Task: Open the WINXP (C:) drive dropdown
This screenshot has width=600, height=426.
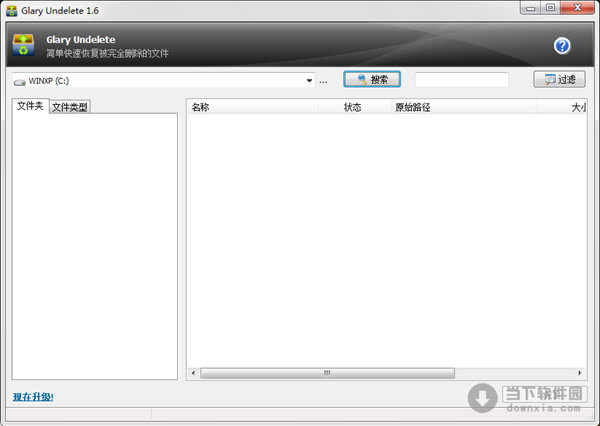Action: tap(309, 81)
